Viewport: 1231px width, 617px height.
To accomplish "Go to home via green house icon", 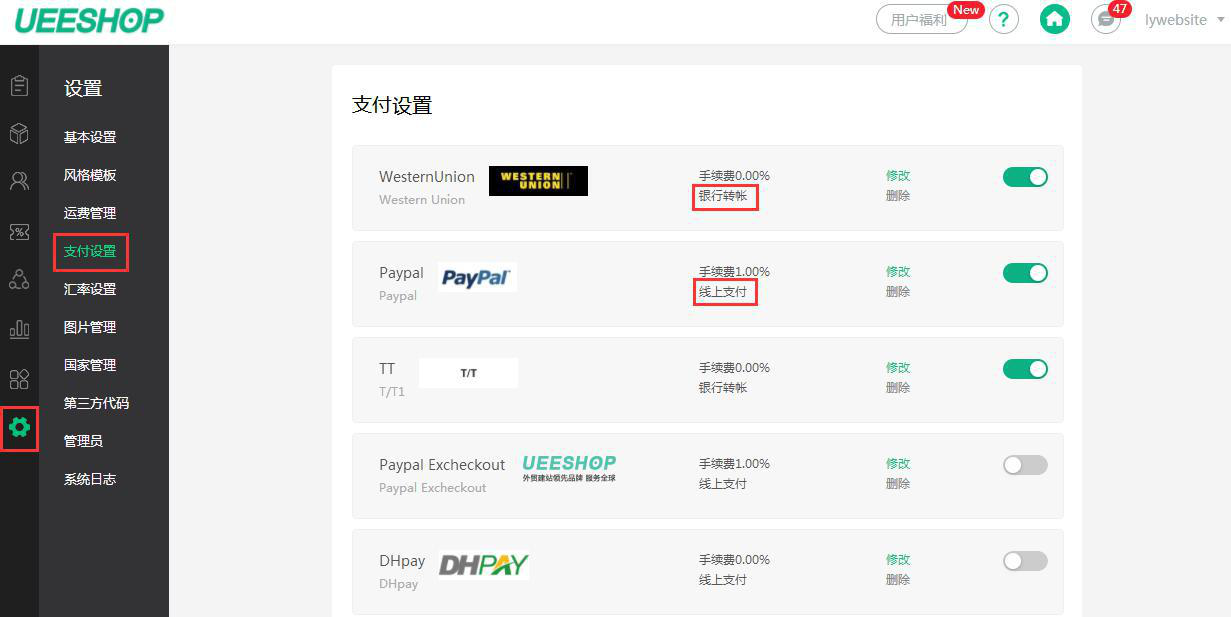I will (x=1055, y=19).
